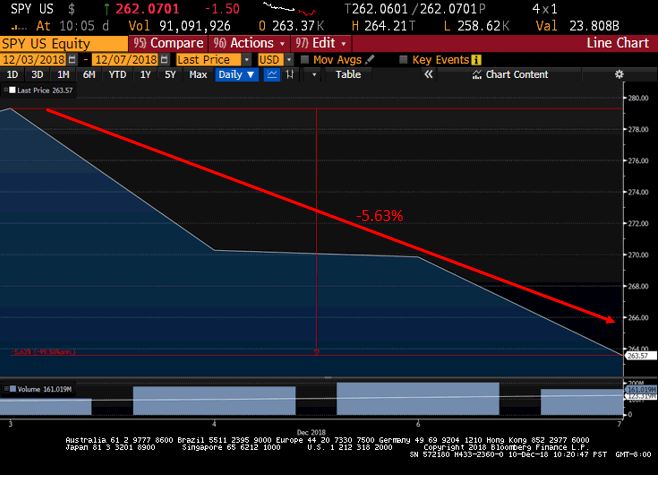Image resolution: width=658 pixels, height=477 pixels.
Task: Click the 263.57 price axis marker
Action: tap(641, 356)
